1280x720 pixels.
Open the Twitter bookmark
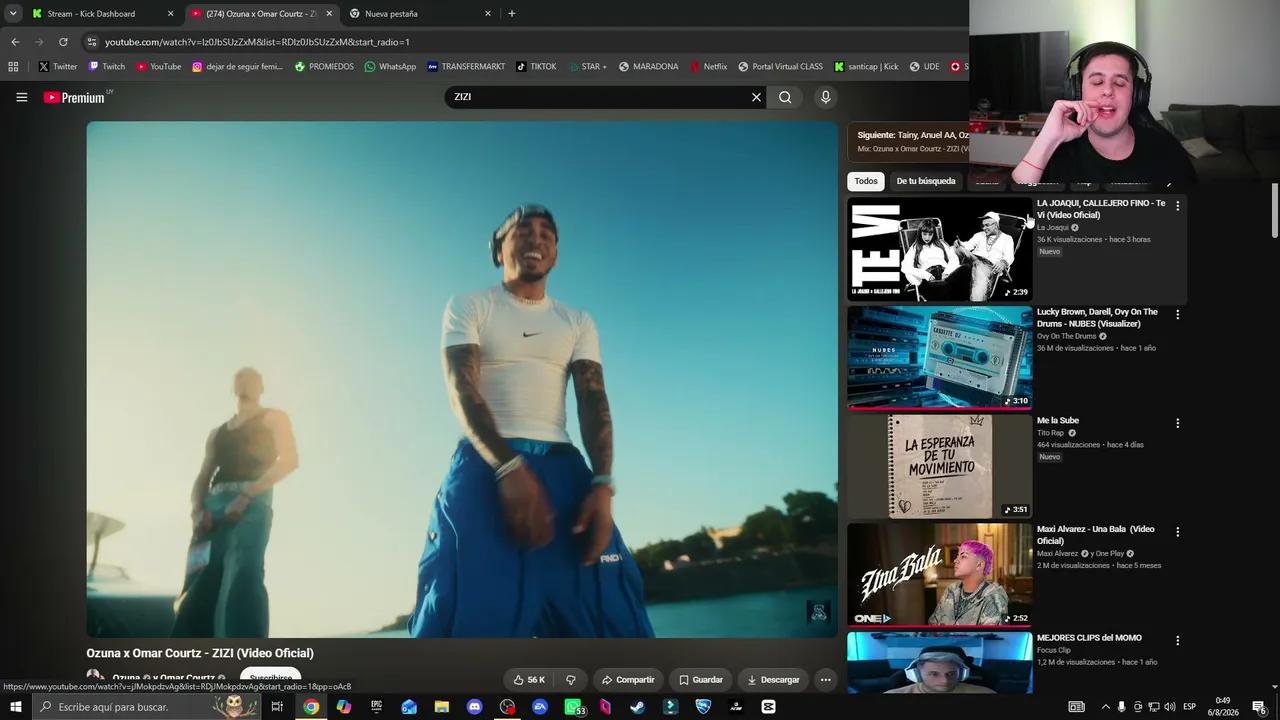point(57,67)
